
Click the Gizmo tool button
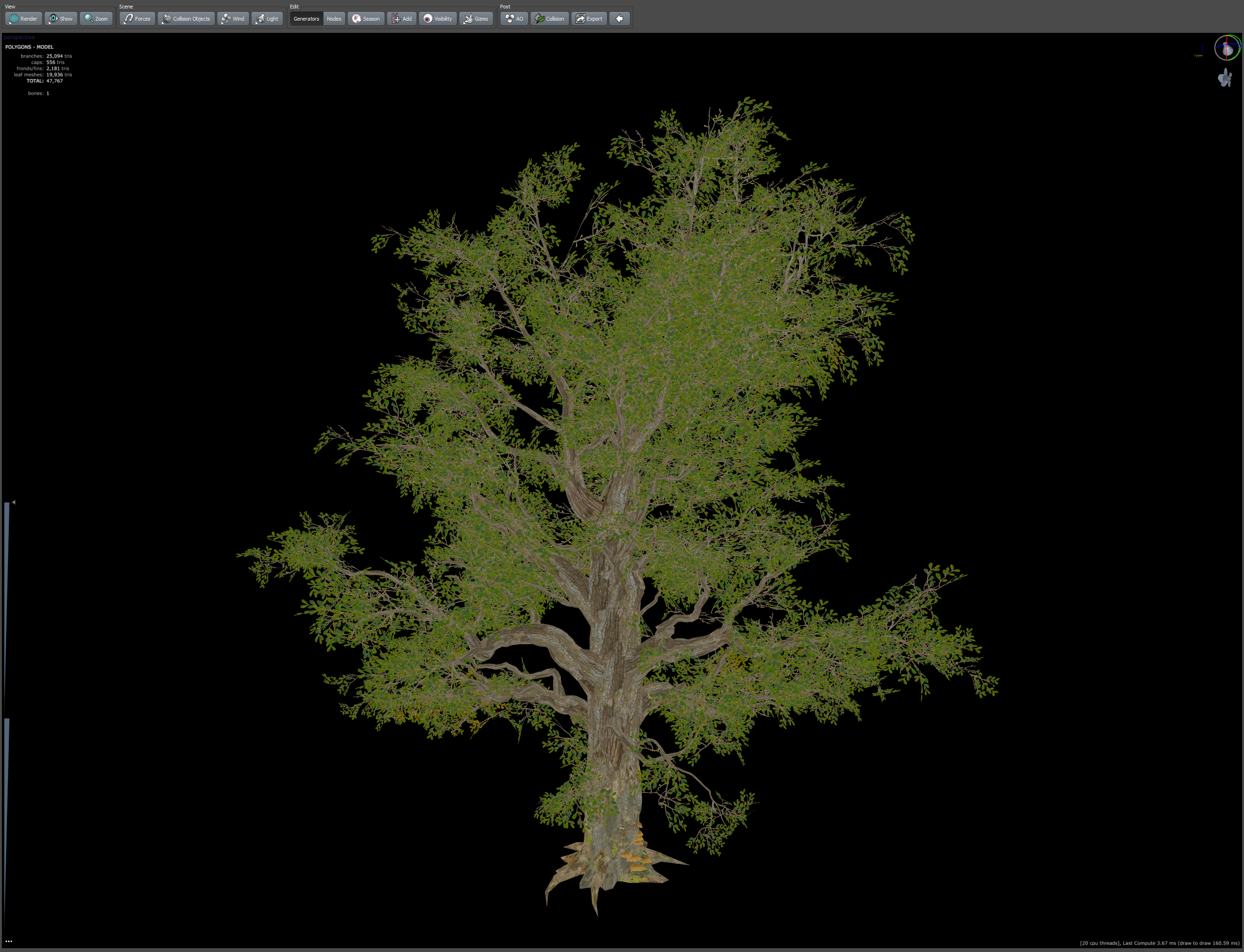[x=476, y=19]
